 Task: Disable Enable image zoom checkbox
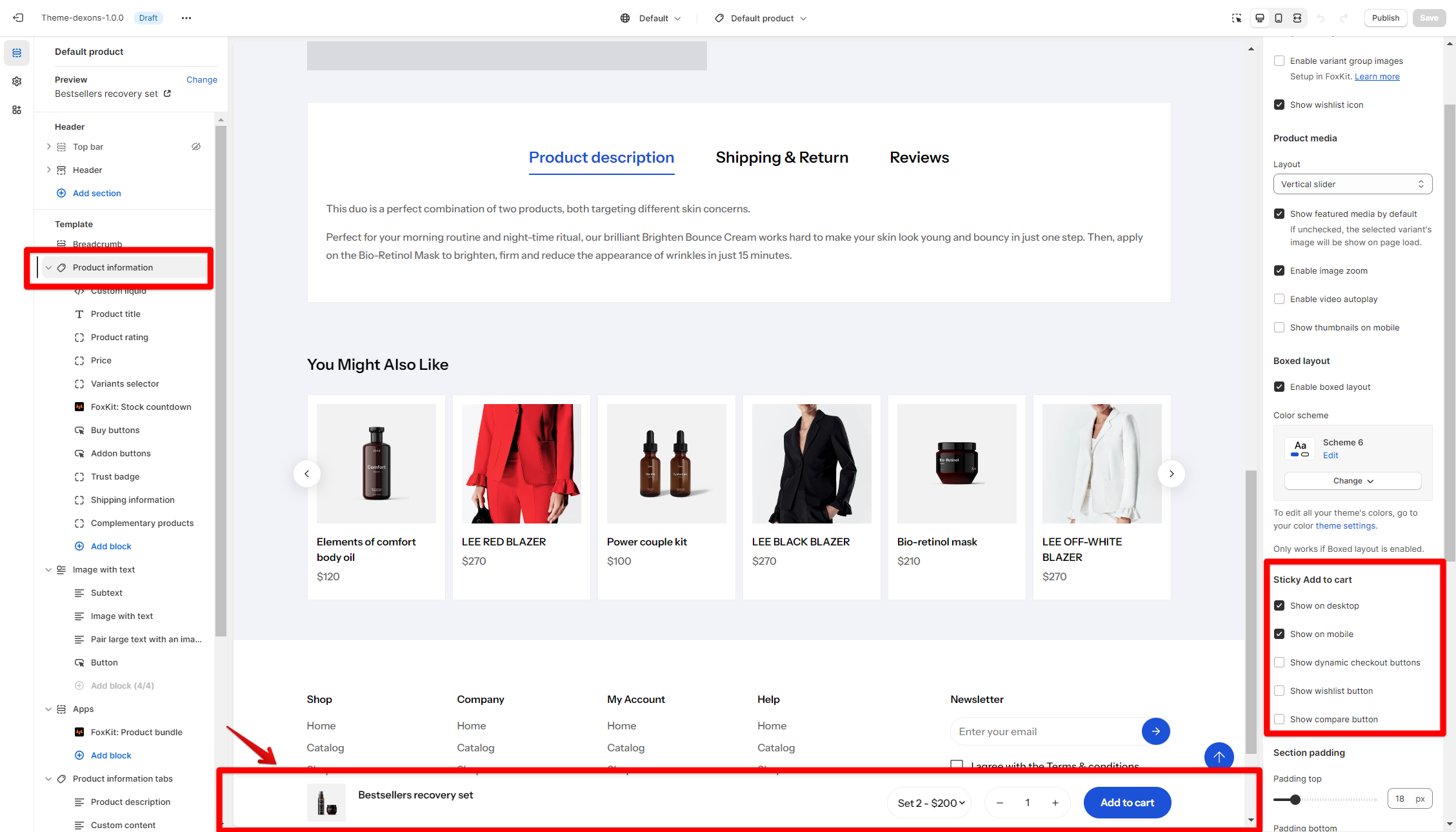[x=1279, y=270]
